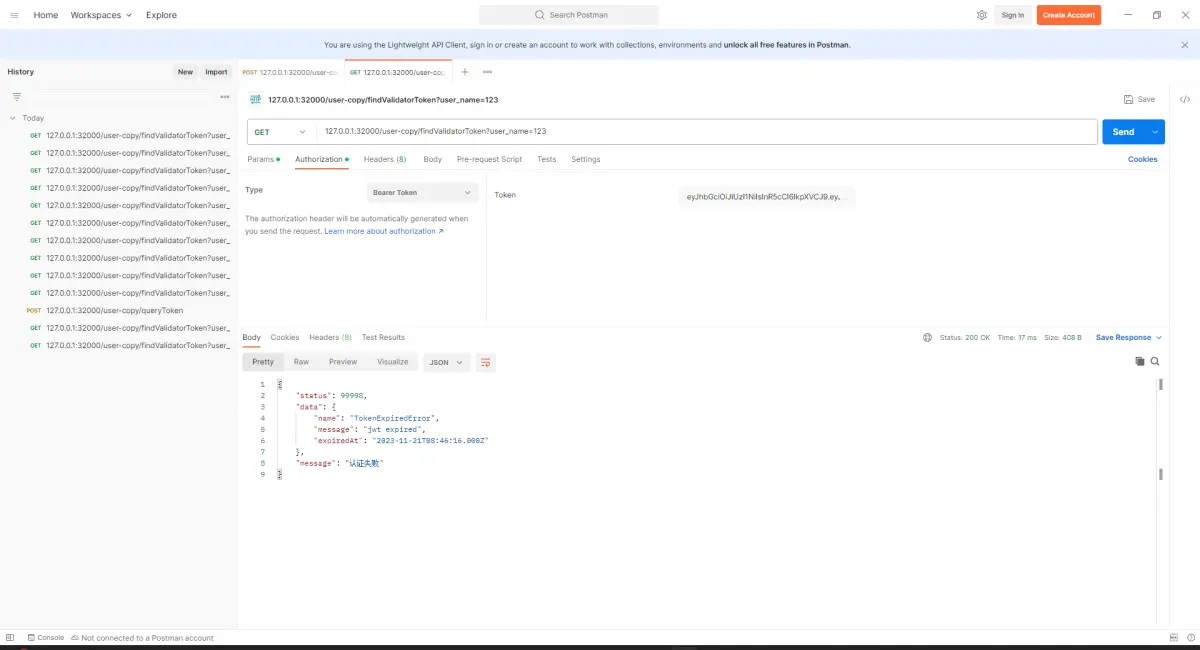The width and height of the screenshot is (1200, 650).
Task: Open the Bearer Token type dropdown
Action: 422,192
